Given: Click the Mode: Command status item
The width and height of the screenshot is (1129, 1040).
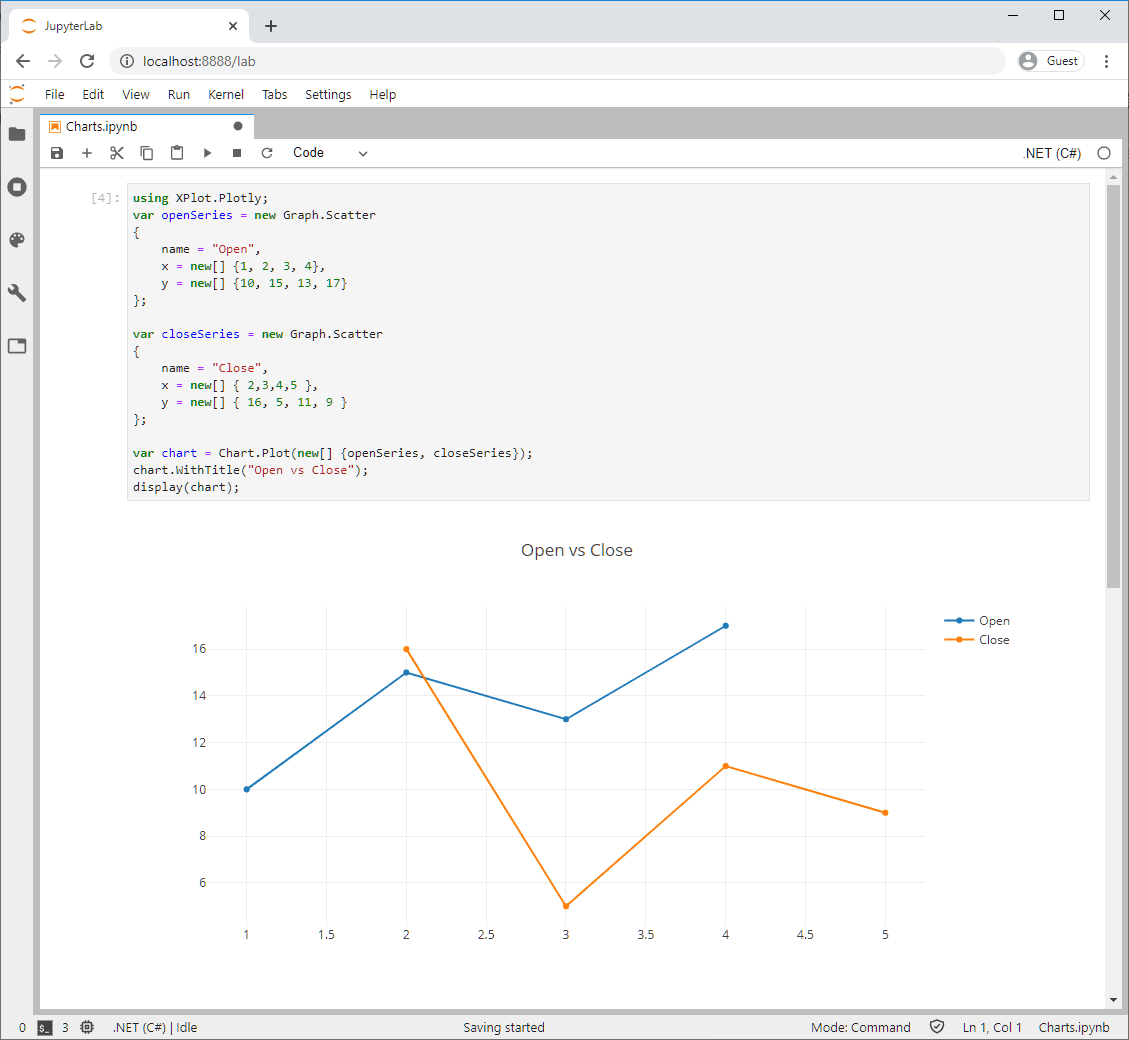Looking at the screenshot, I should [860, 1028].
